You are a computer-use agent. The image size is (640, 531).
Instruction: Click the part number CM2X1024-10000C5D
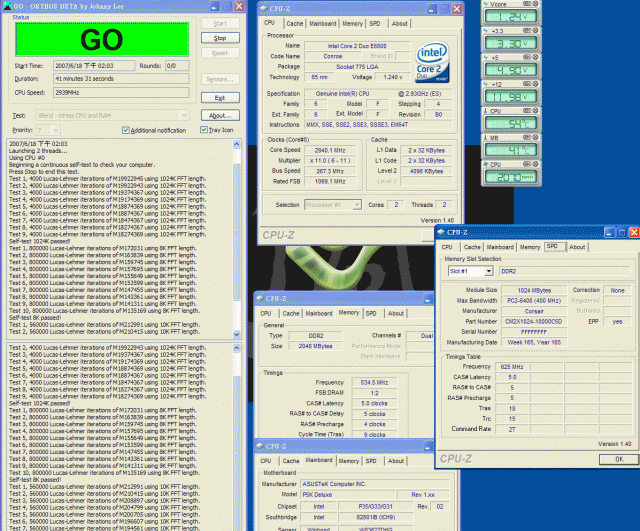[x=534, y=322]
